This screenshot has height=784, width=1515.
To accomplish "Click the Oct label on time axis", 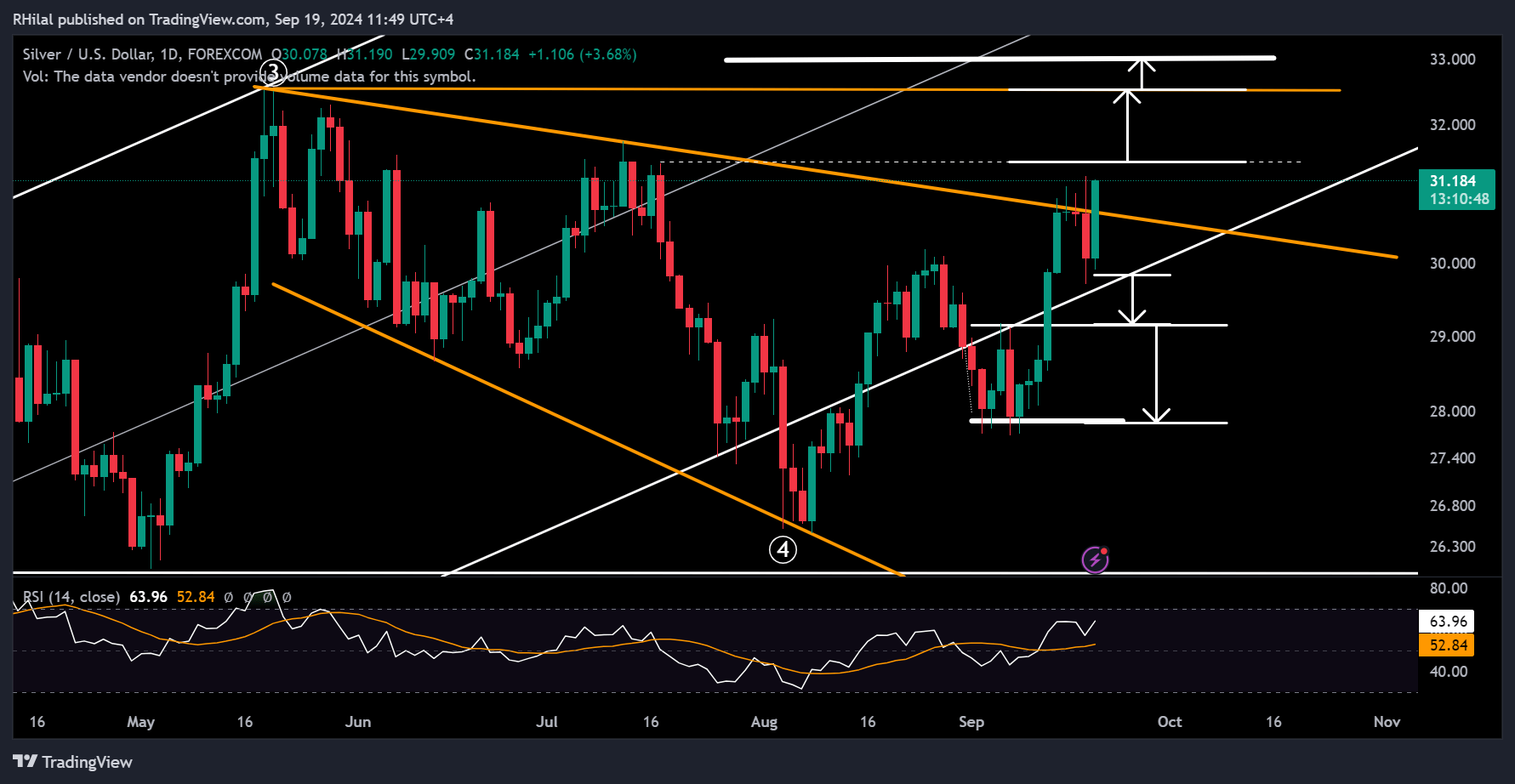I will (x=1170, y=722).
